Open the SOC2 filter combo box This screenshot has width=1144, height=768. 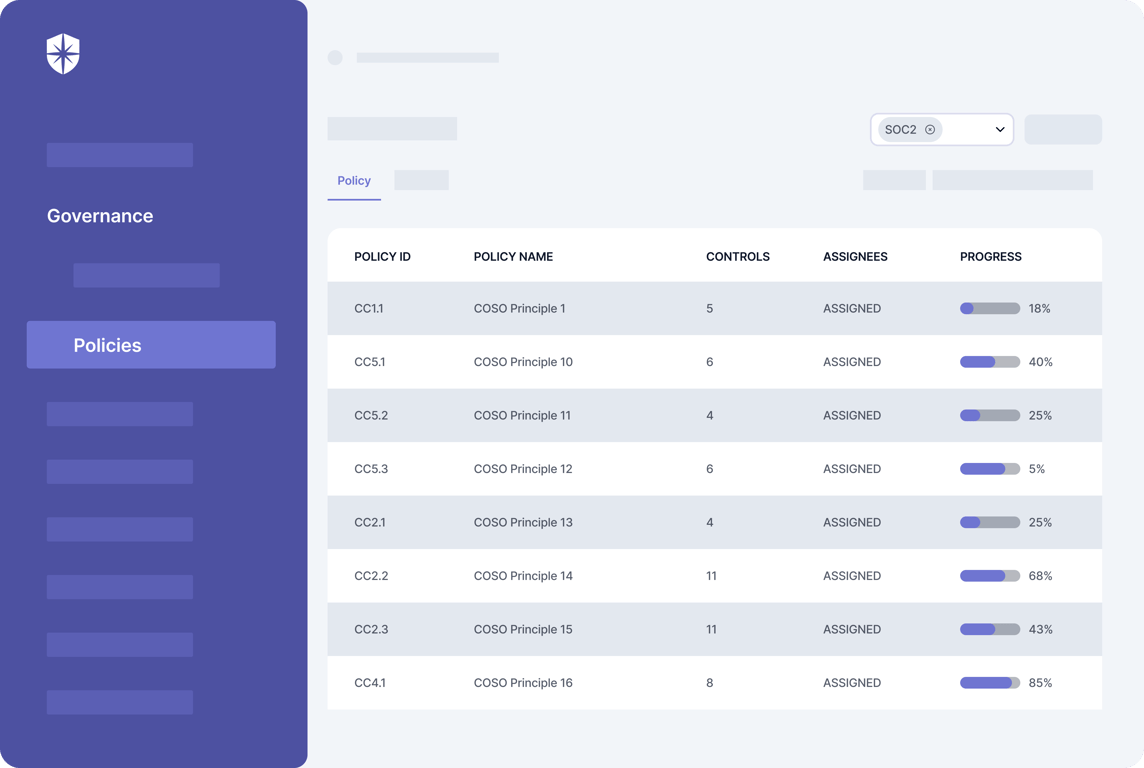coord(942,130)
